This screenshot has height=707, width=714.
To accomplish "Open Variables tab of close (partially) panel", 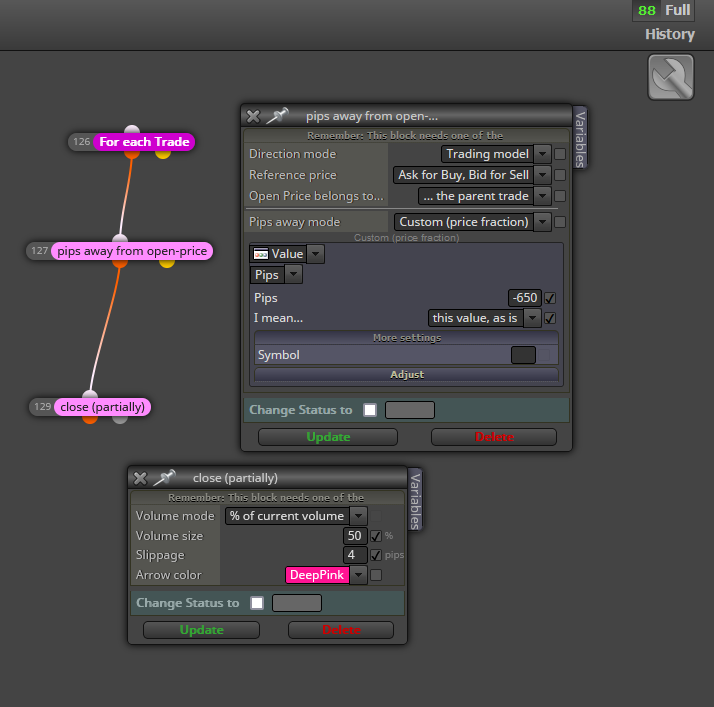I will tap(415, 501).
